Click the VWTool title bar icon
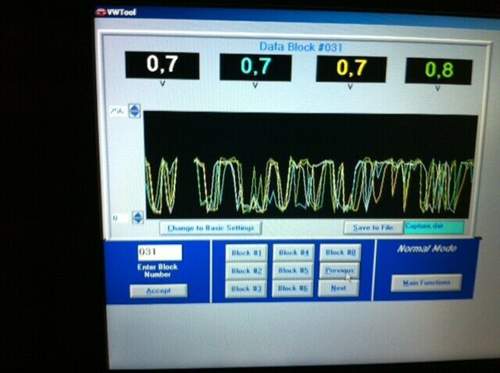The image size is (500, 373). [101, 12]
